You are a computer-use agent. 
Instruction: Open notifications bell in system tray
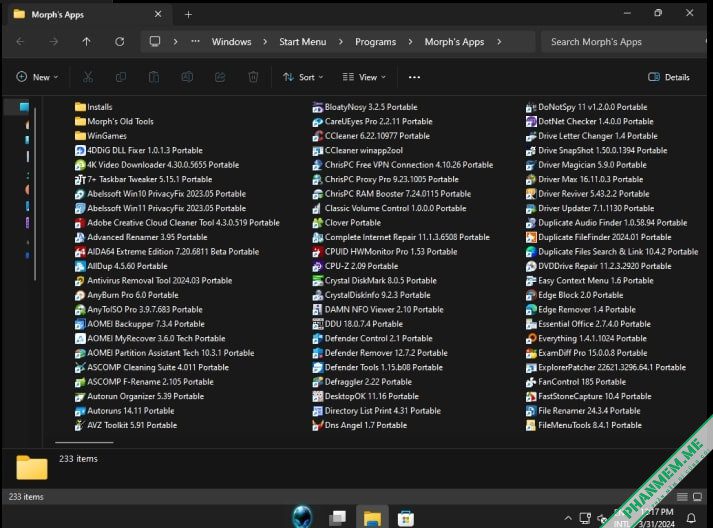tap(691, 518)
